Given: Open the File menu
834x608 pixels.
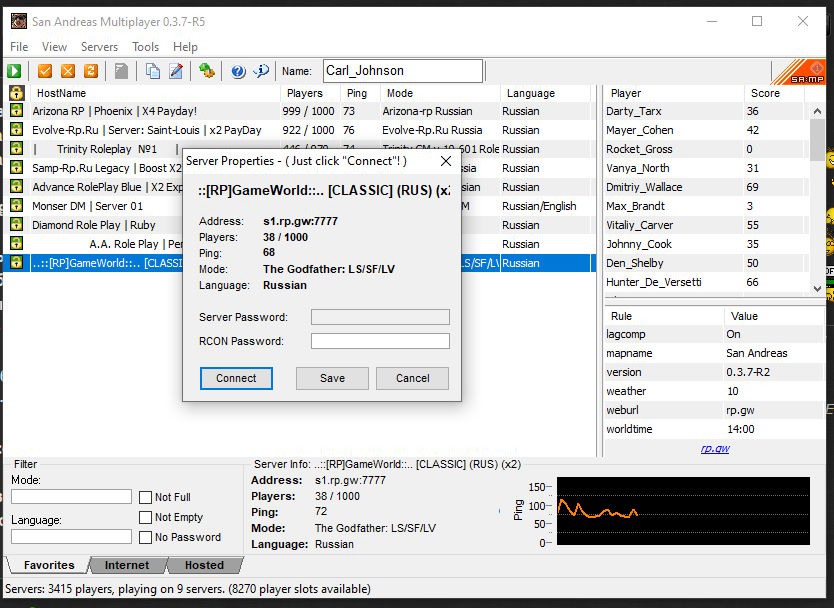Looking at the screenshot, I should [19, 47].
